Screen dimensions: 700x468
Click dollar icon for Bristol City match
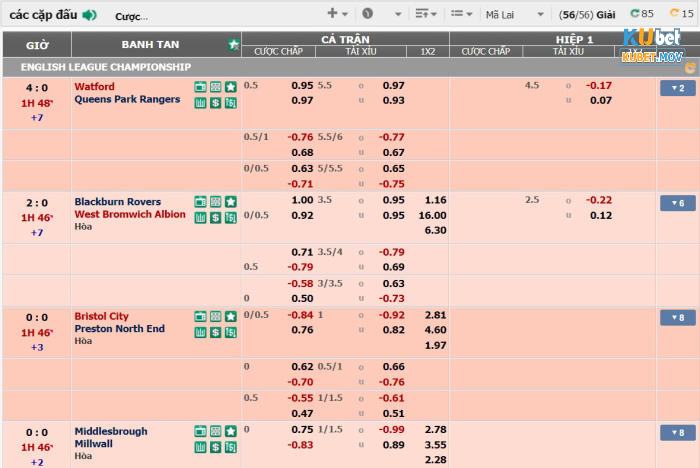pos(216,333)
